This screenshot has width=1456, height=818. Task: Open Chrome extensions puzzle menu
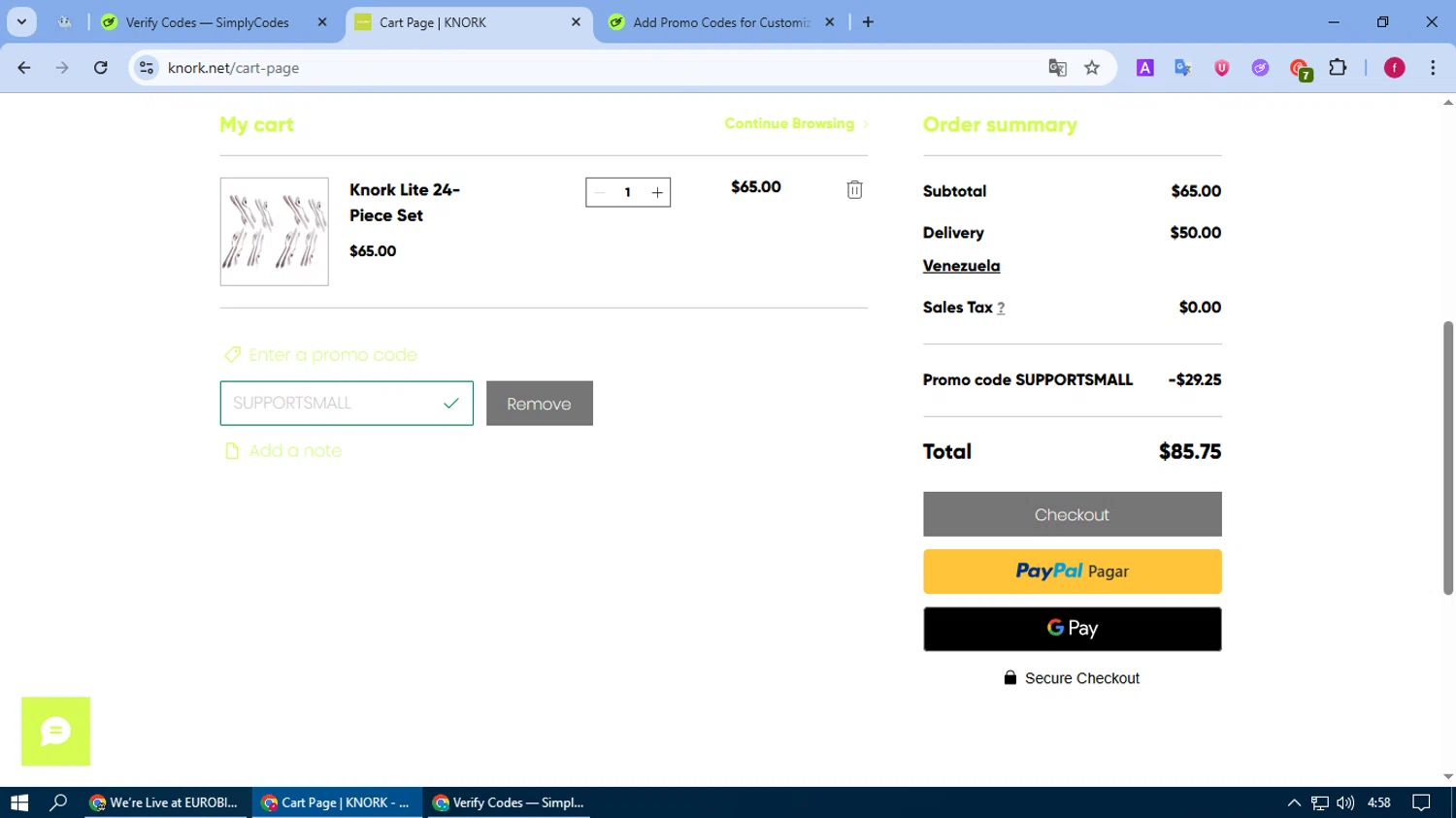(x=1338, y=68)
